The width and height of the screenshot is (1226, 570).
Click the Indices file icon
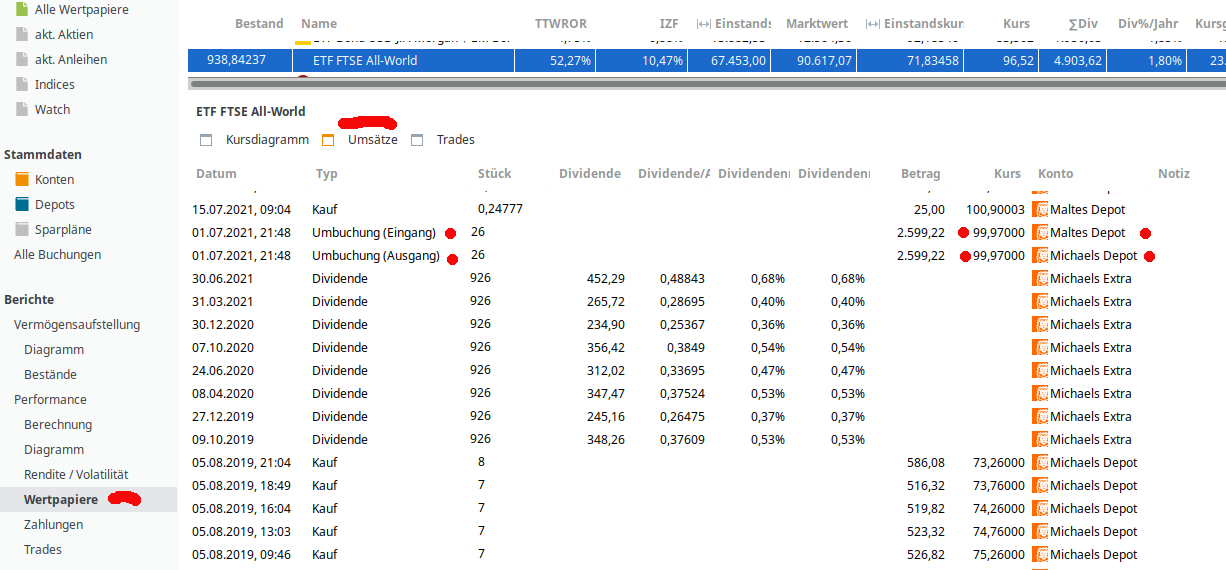(22, 84)
